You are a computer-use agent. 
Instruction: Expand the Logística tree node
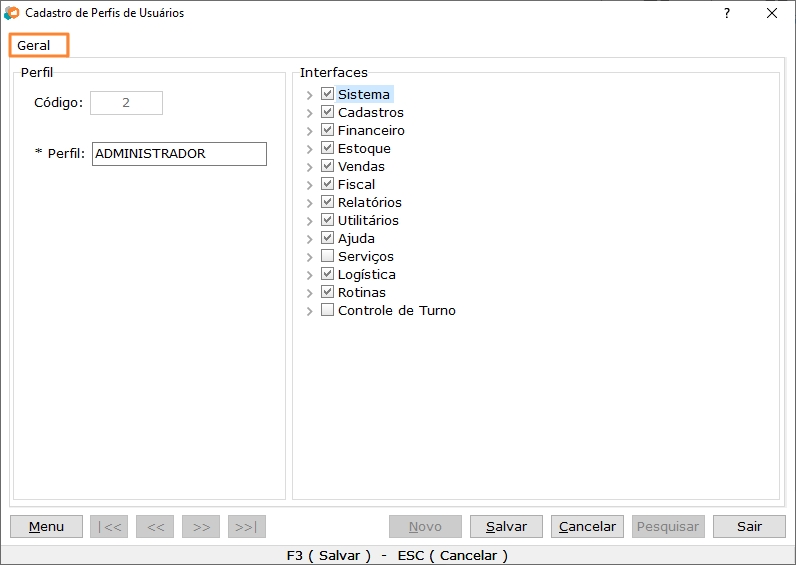(310, 275)
